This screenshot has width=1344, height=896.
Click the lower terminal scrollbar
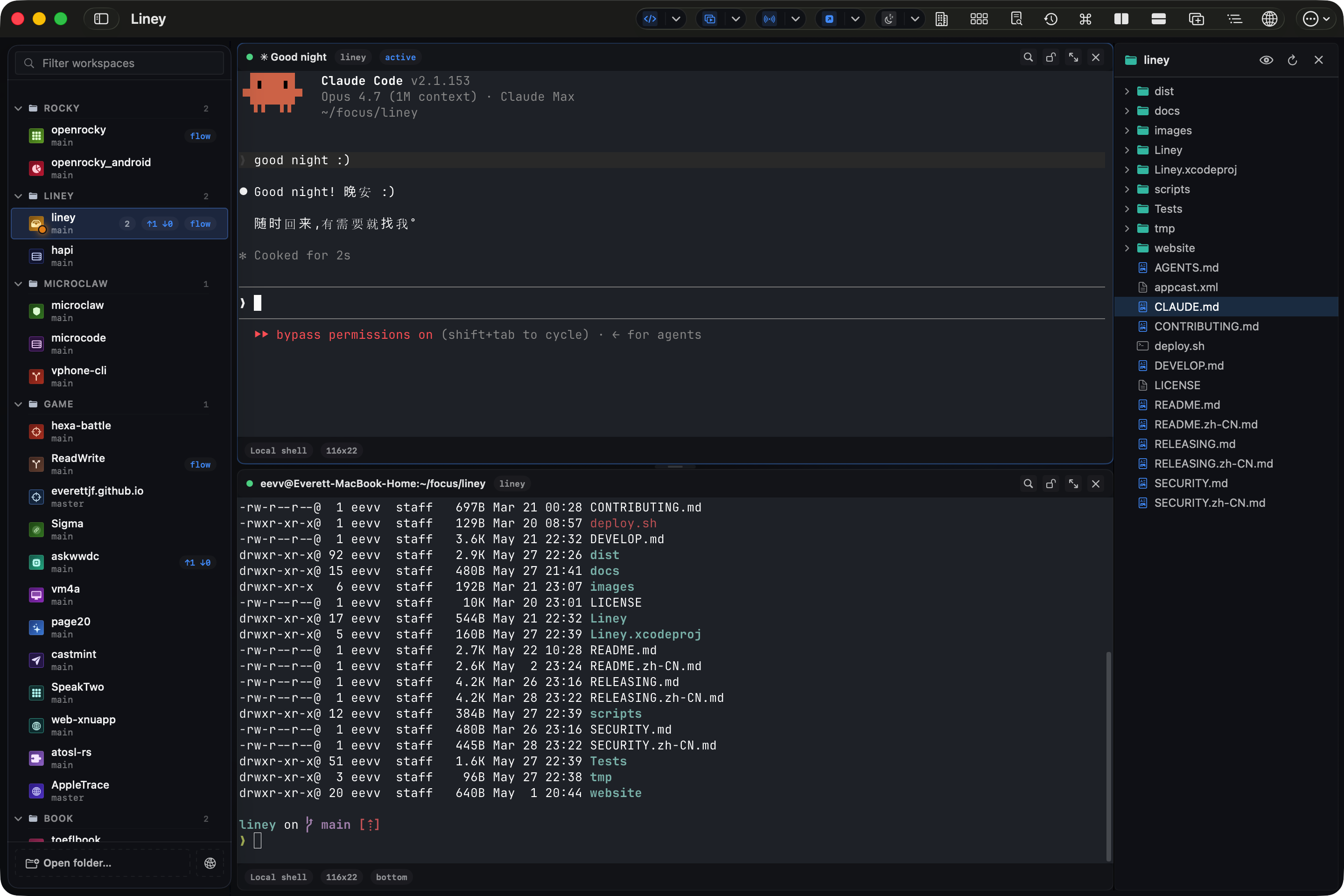[x=1109, y=756]
